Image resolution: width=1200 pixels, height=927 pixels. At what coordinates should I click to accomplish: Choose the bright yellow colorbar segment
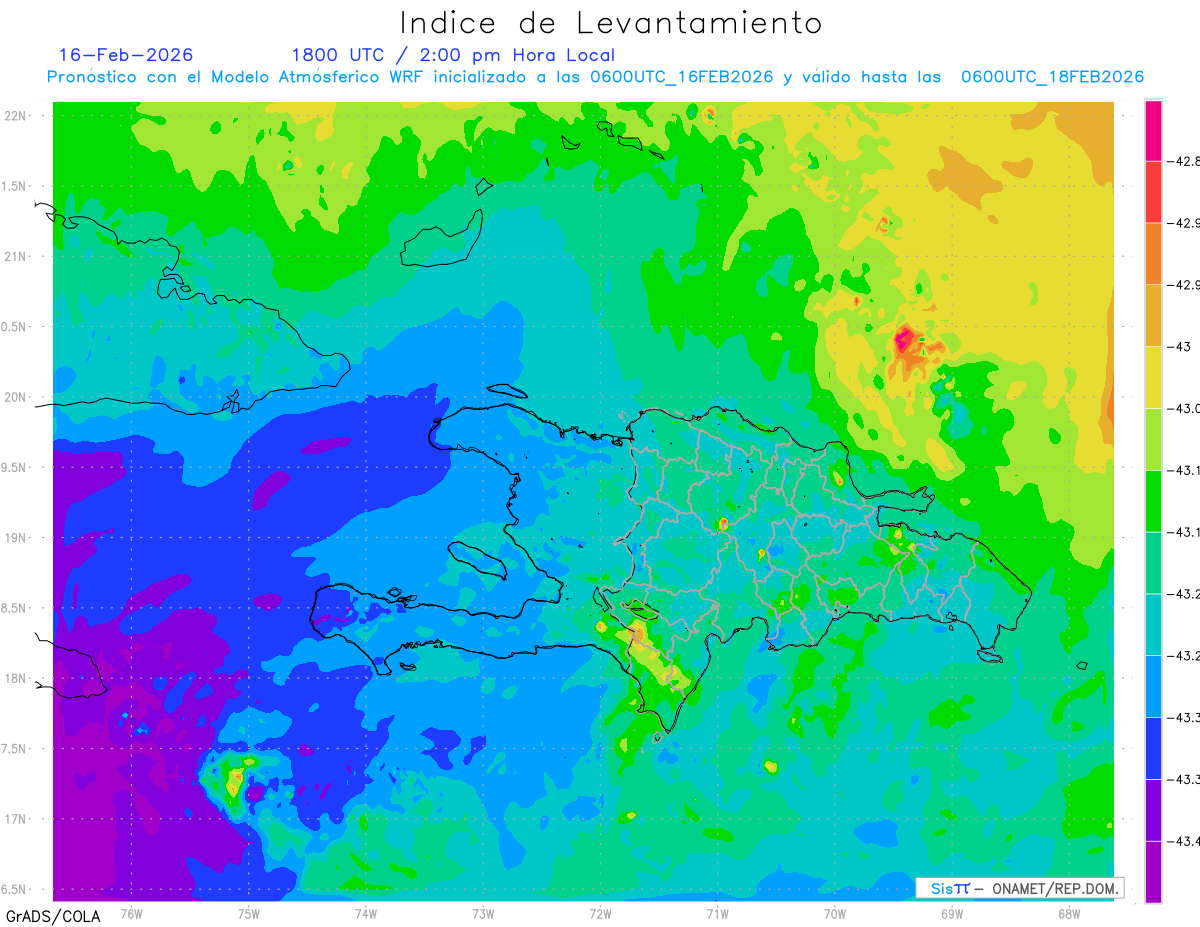tap(1153, 377)
